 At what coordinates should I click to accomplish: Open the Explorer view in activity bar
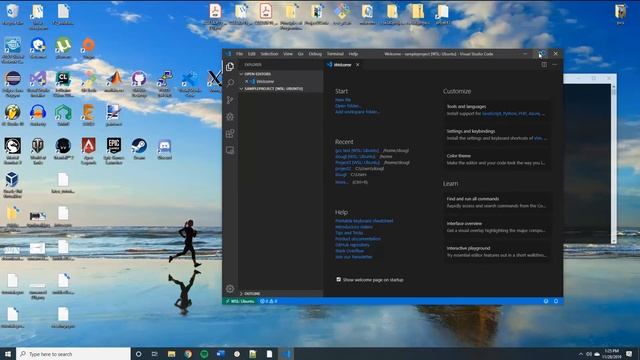(x=230, y=67)
